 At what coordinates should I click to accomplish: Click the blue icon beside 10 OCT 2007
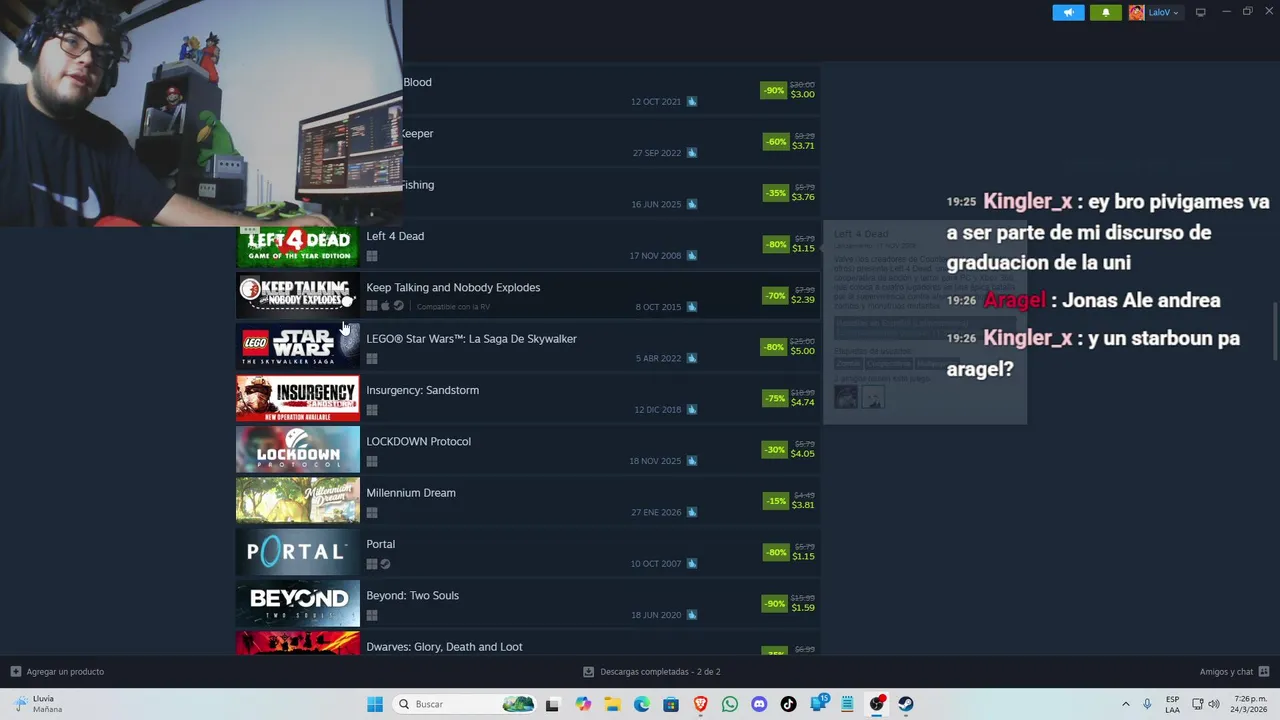[692, 563]
